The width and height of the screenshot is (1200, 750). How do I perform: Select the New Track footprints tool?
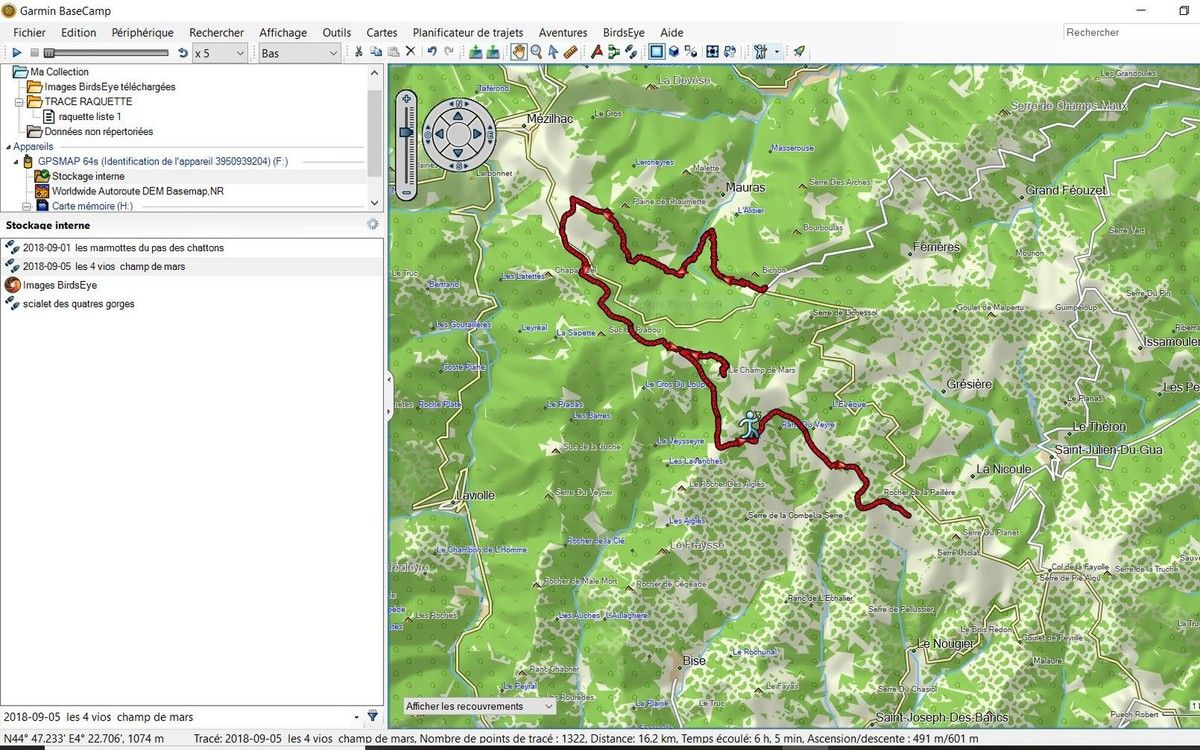631,52
